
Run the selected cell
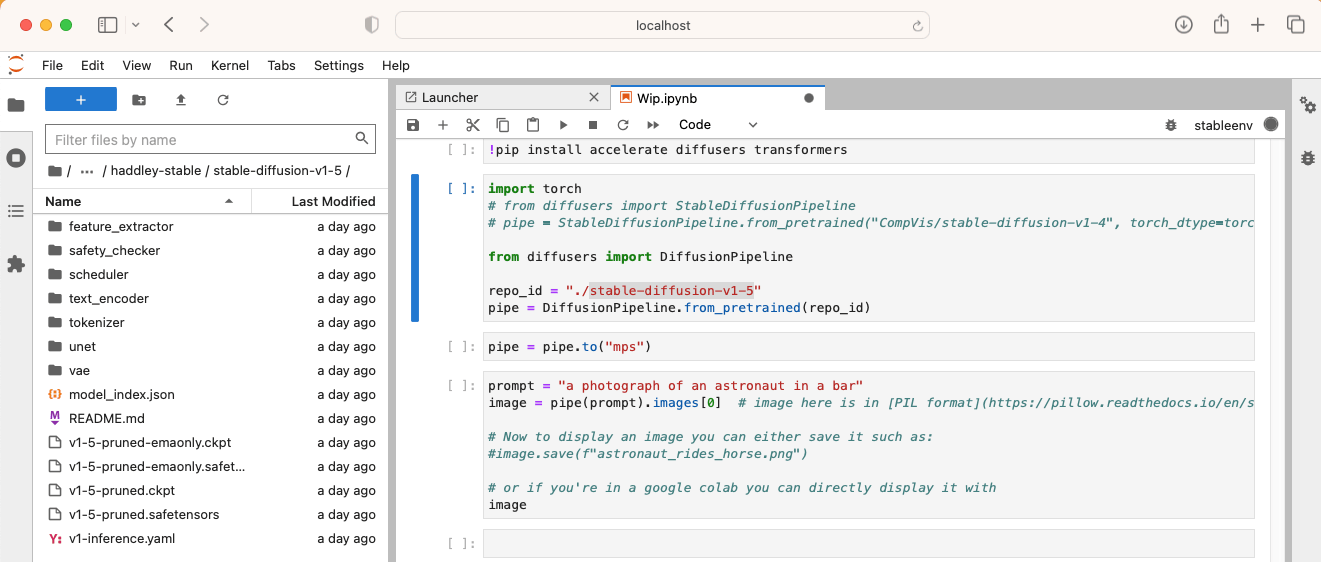563,125
